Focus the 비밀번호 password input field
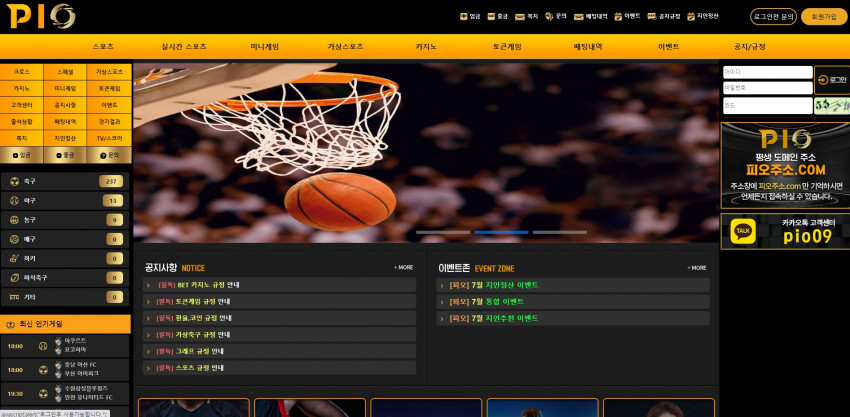The height and width of the screenshot is (417, 850). [768, 88]
